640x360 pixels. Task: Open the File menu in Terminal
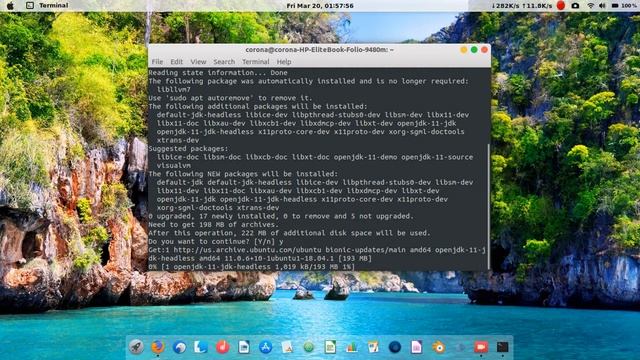pyautogui.click(x=157, y=62)
